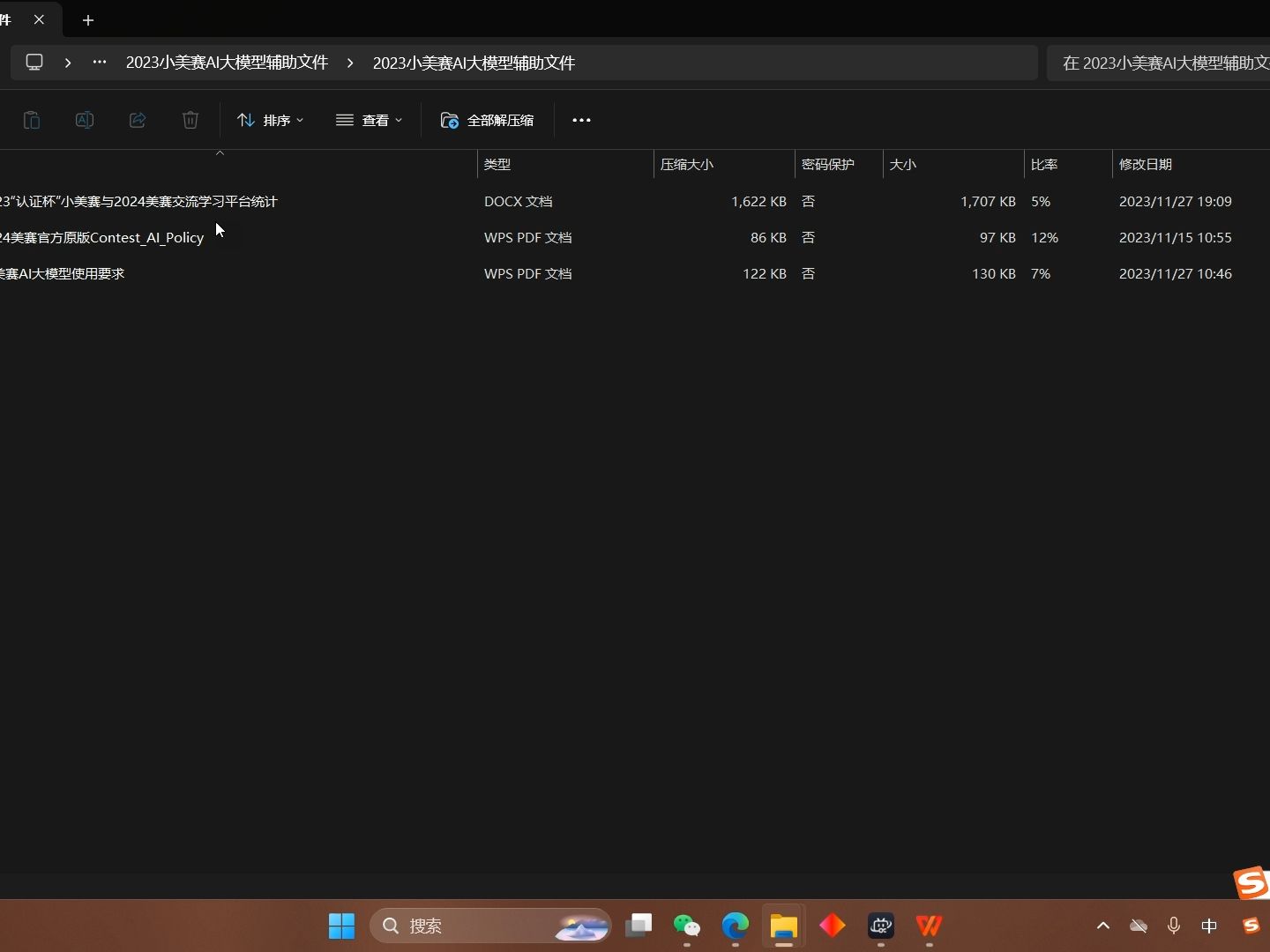Screen dimensions: 1270x952
Task: Select the file 24美赛官方原版Contest_AI_Policy
Action: tap(101, 237)
